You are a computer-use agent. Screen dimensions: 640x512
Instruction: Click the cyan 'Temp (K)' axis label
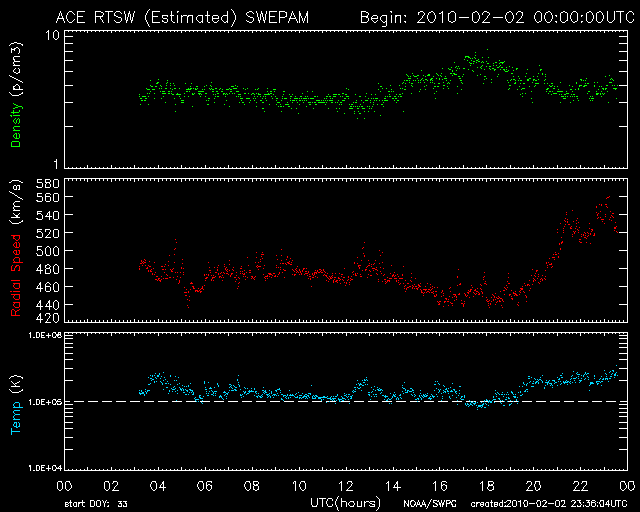coord(16,405)
